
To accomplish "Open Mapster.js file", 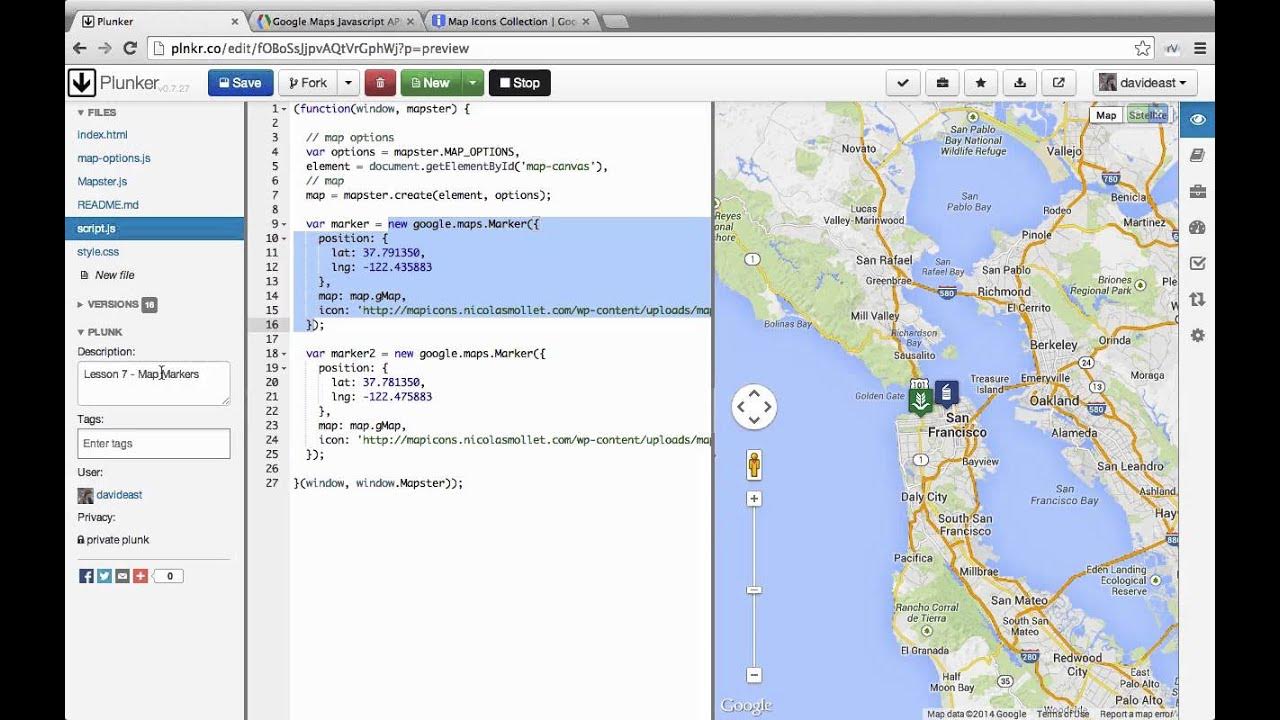I will pyautogui.click(x=102, y=182).
